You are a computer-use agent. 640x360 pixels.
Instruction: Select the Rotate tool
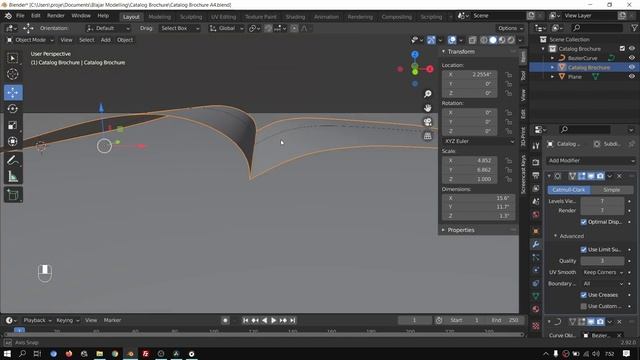tap(13, 109)
